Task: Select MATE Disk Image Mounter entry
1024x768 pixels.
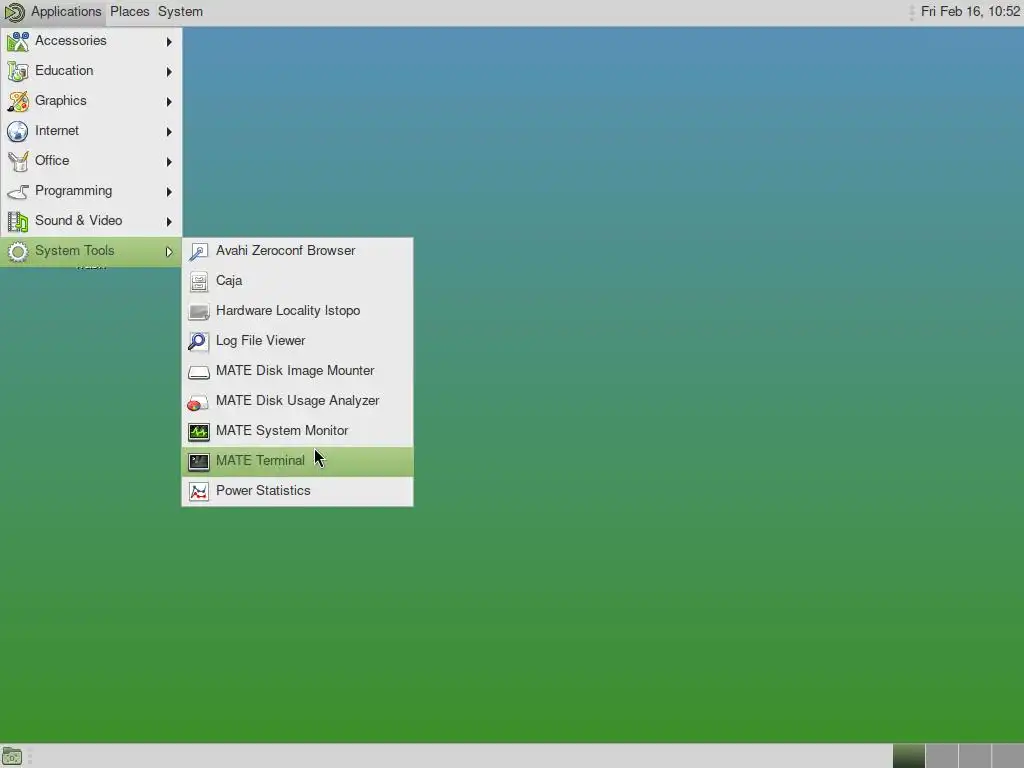Action: [x=297, y=371]
